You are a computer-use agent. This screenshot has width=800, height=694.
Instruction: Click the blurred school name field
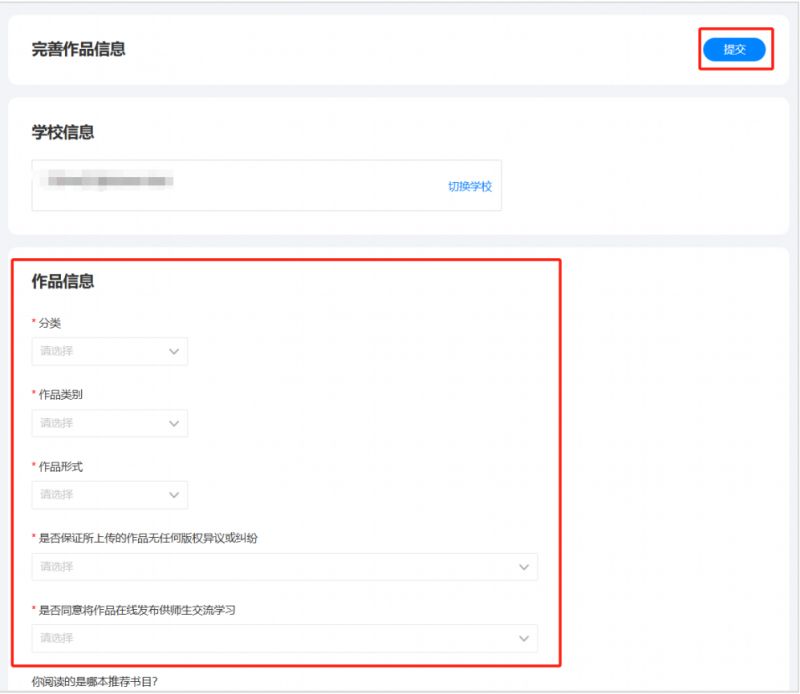[266, 185]
